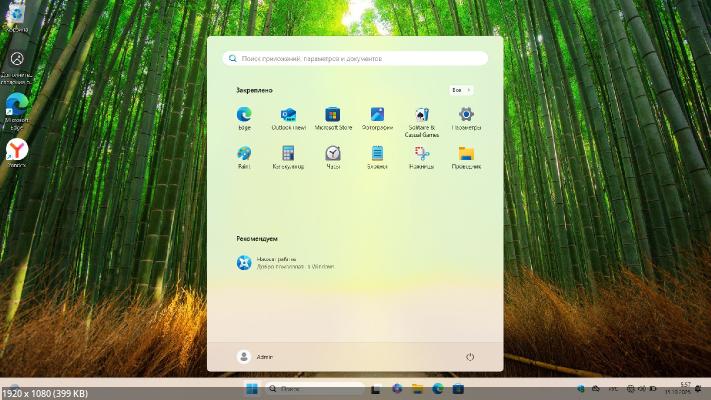Open the Admin user account menu
Viewport: 711px width, 400px height.
[x=255, y=357]
